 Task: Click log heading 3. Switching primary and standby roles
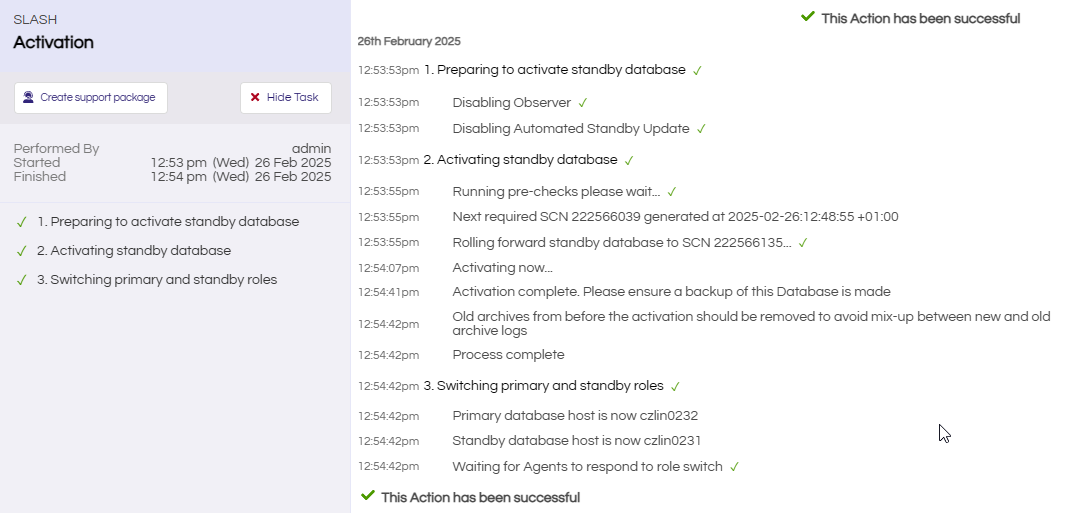(543, 386)
